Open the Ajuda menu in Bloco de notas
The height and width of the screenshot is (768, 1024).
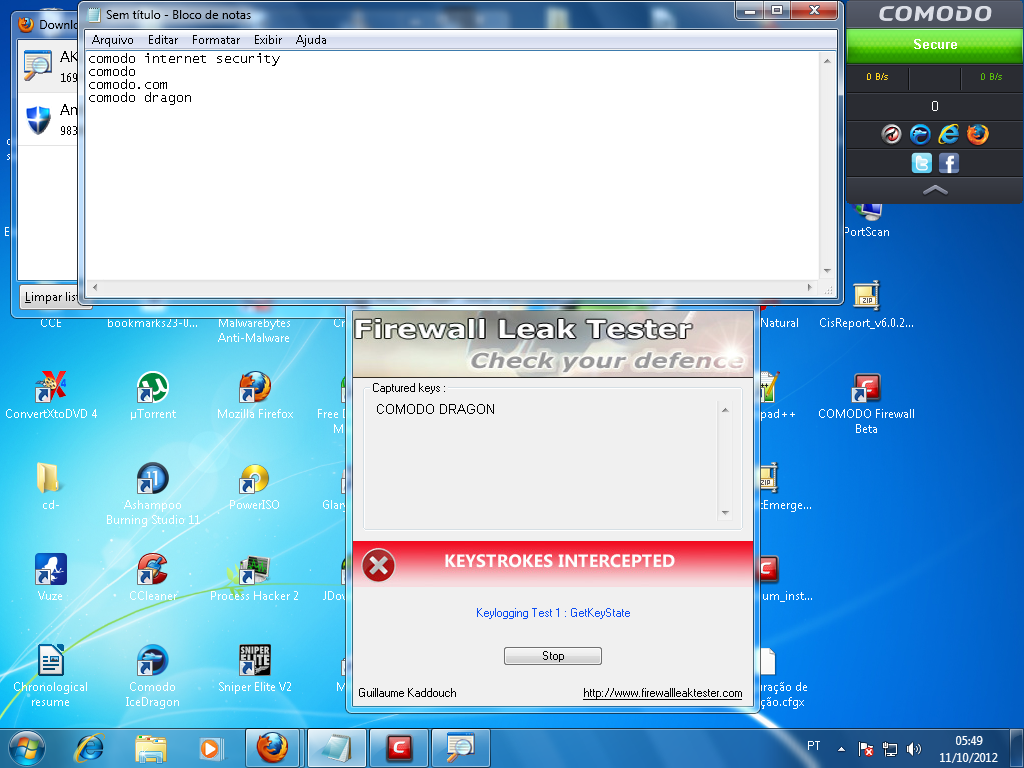click(x=311, y=40)
